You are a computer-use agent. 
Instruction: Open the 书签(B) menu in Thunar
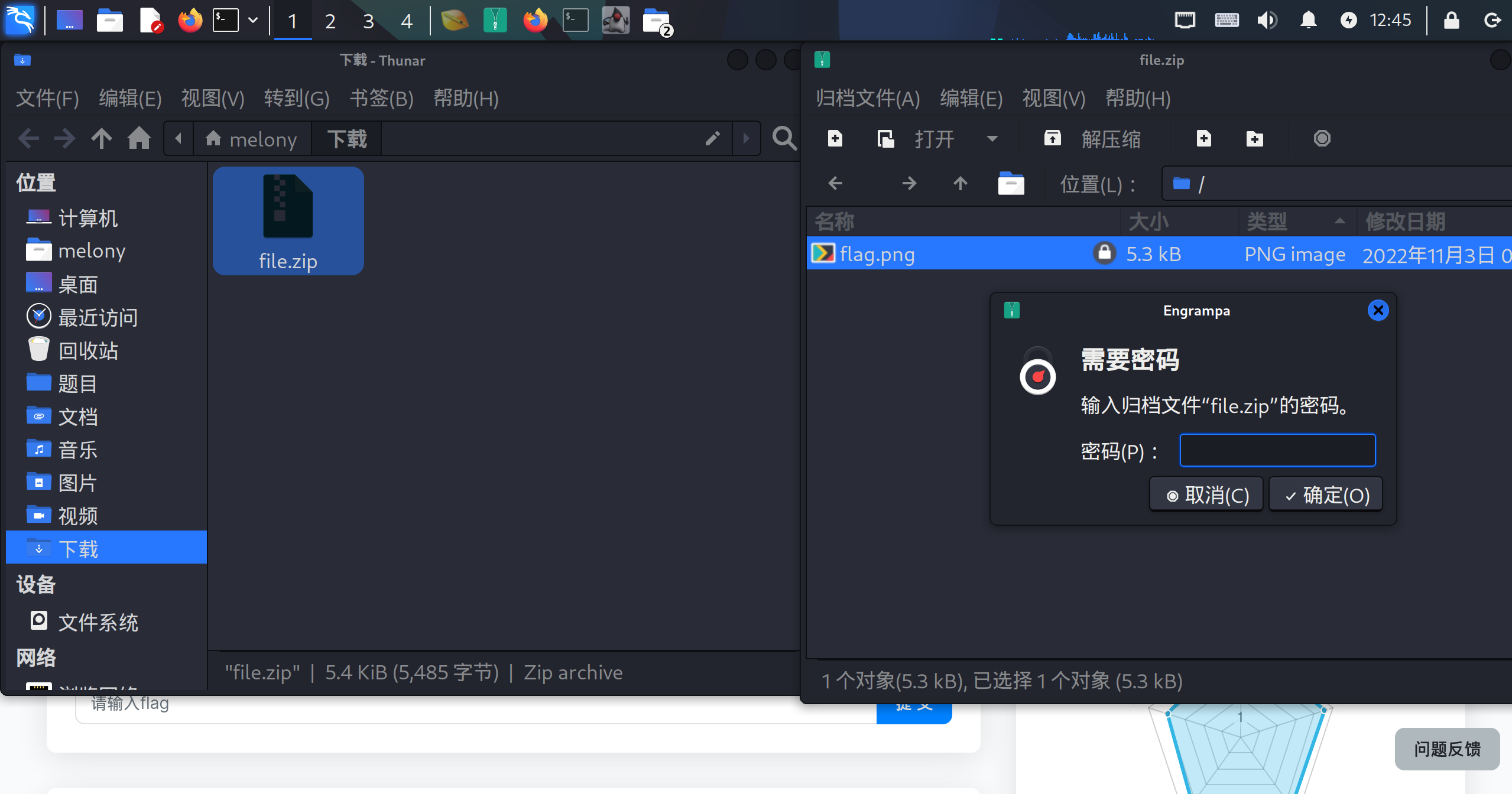381,98
